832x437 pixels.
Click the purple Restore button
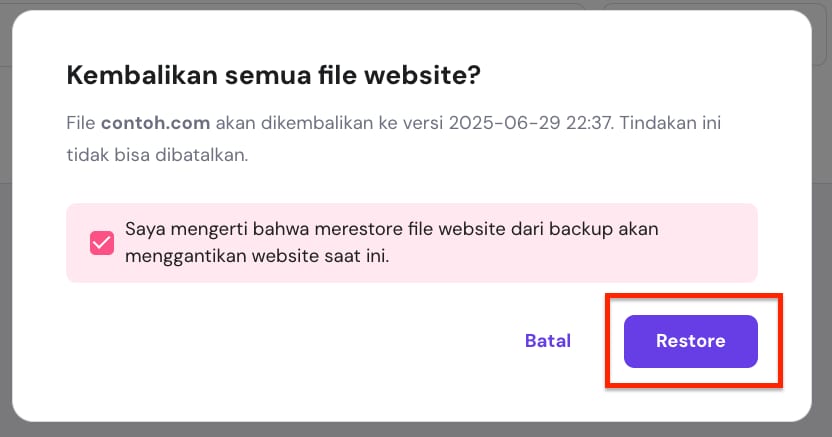click(690, 341)
